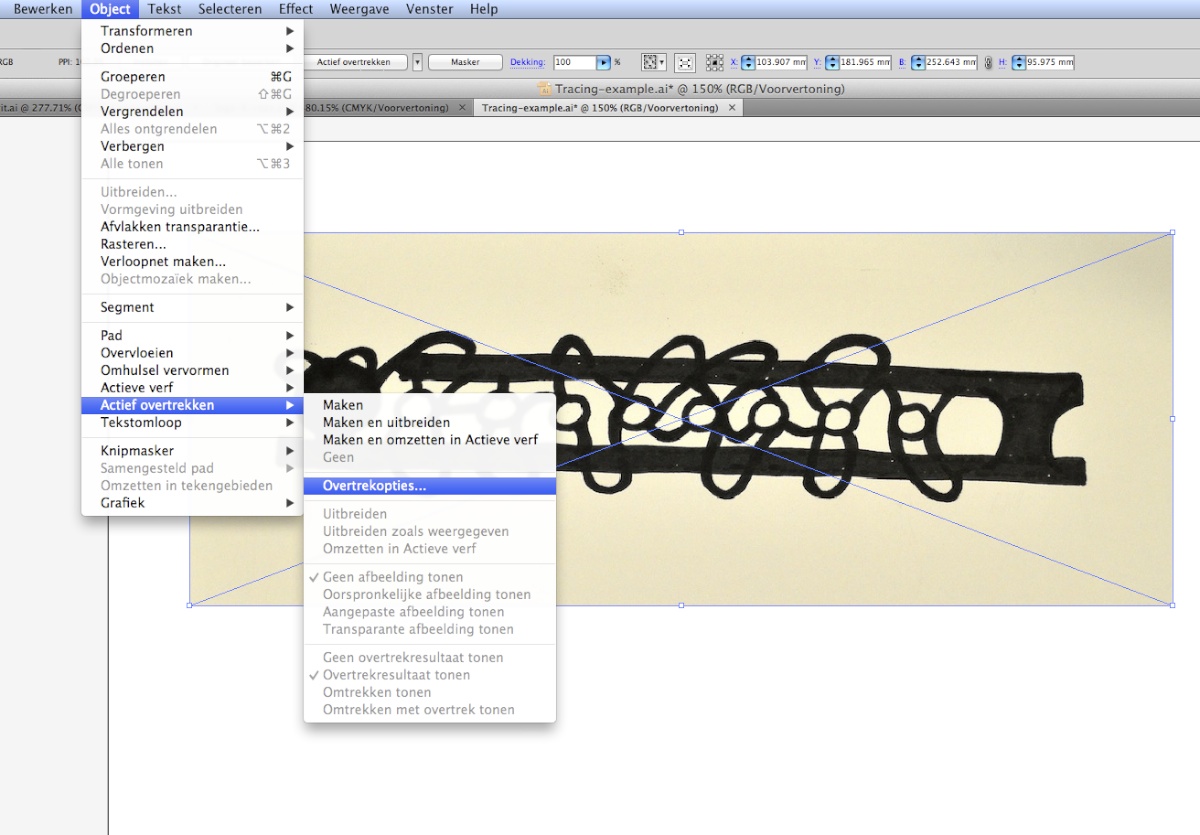Choose Rasteren... from the Object menu
Image resolution: width=1200 pixels, height=835 pixels.
click(192, 244)
